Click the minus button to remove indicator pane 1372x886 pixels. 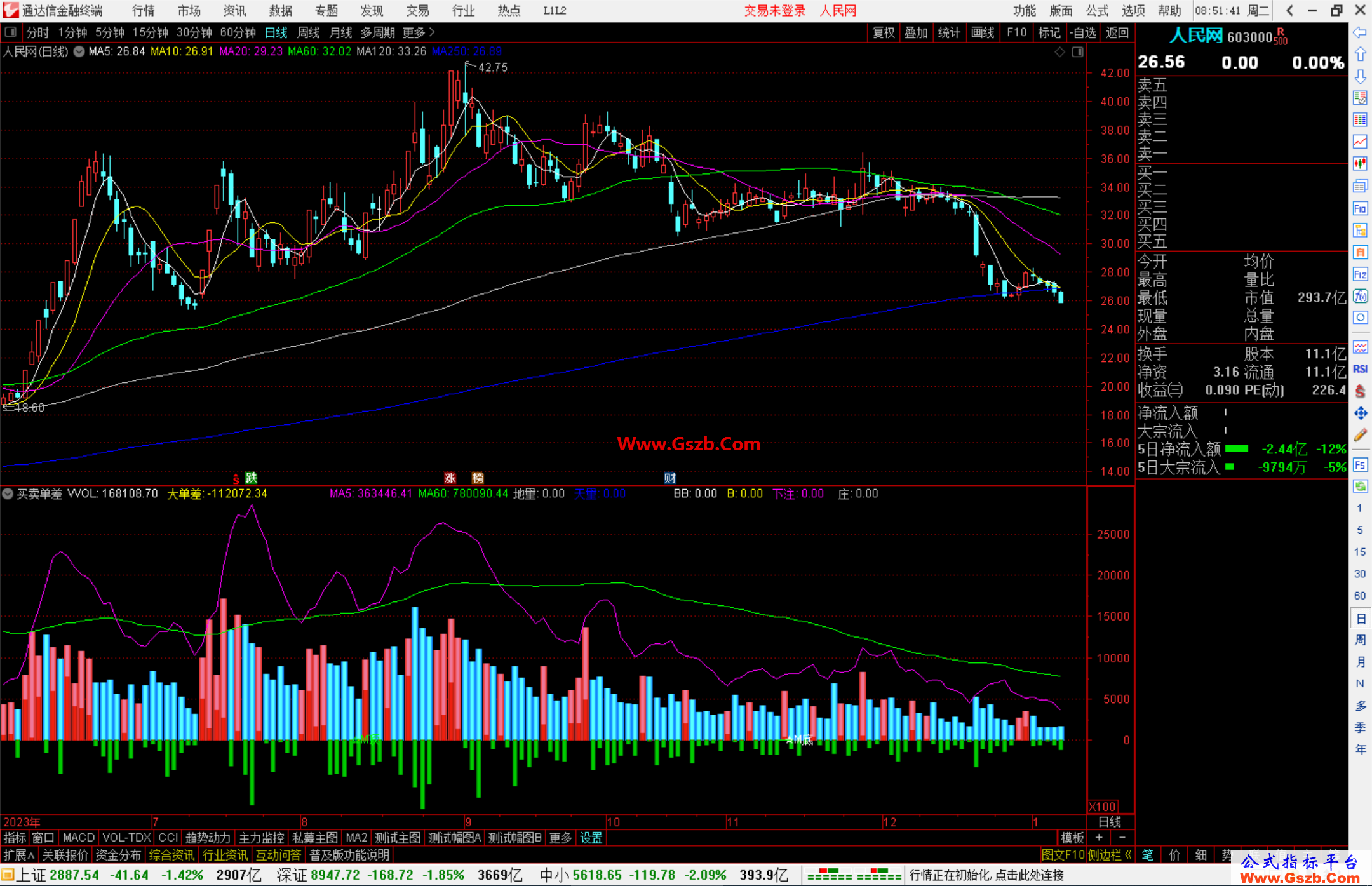coord(1122,838)
